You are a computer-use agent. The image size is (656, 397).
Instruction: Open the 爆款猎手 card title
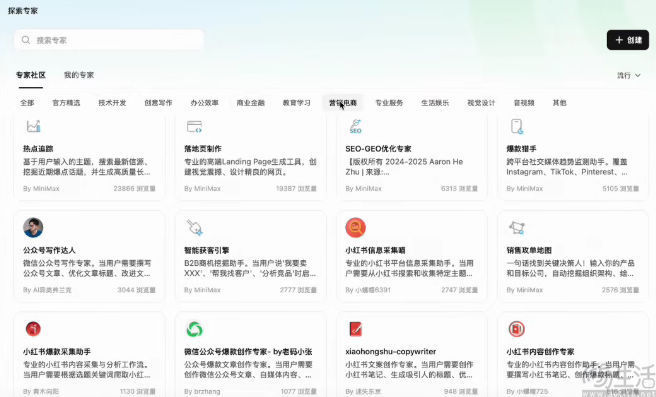[x=521, y=149]
